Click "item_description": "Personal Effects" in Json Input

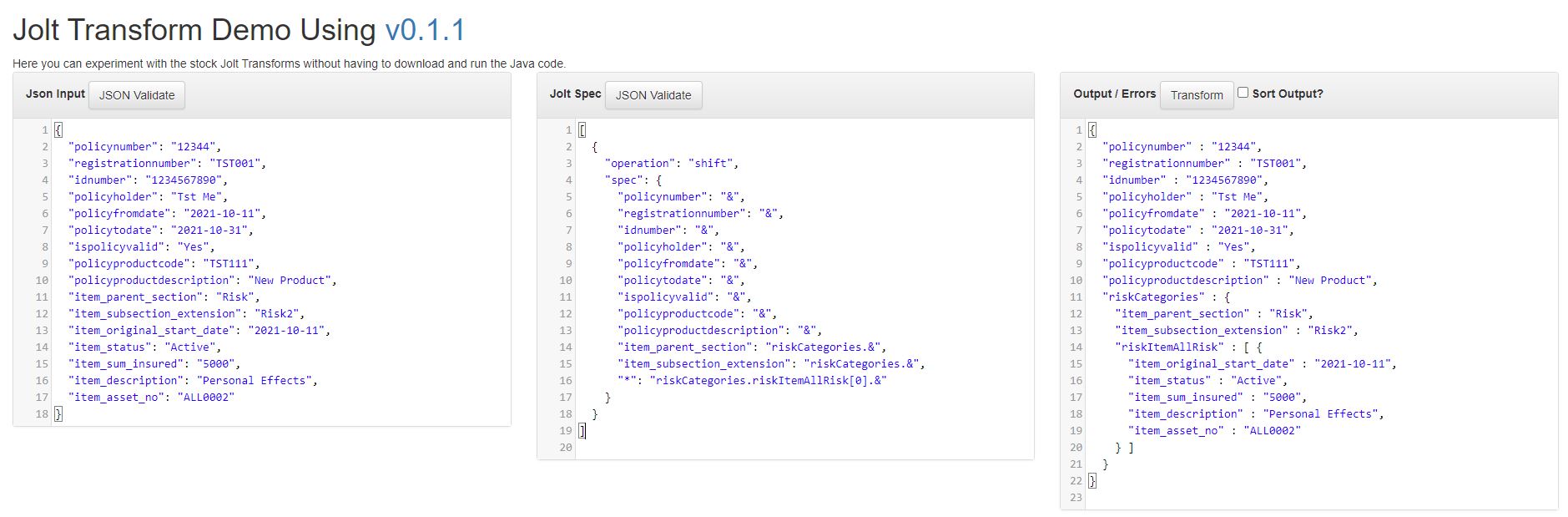193,381
